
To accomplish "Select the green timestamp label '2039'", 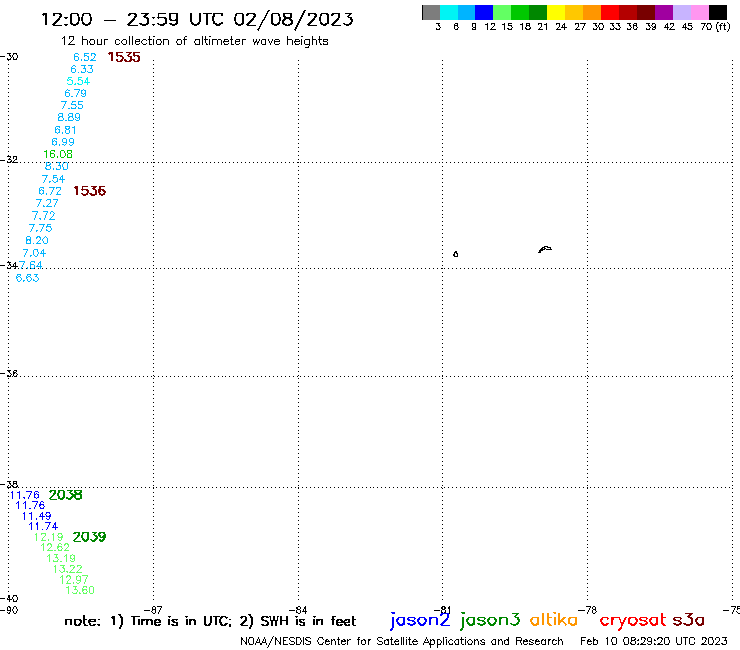I will pyautogui.click(x=89, y=537).
